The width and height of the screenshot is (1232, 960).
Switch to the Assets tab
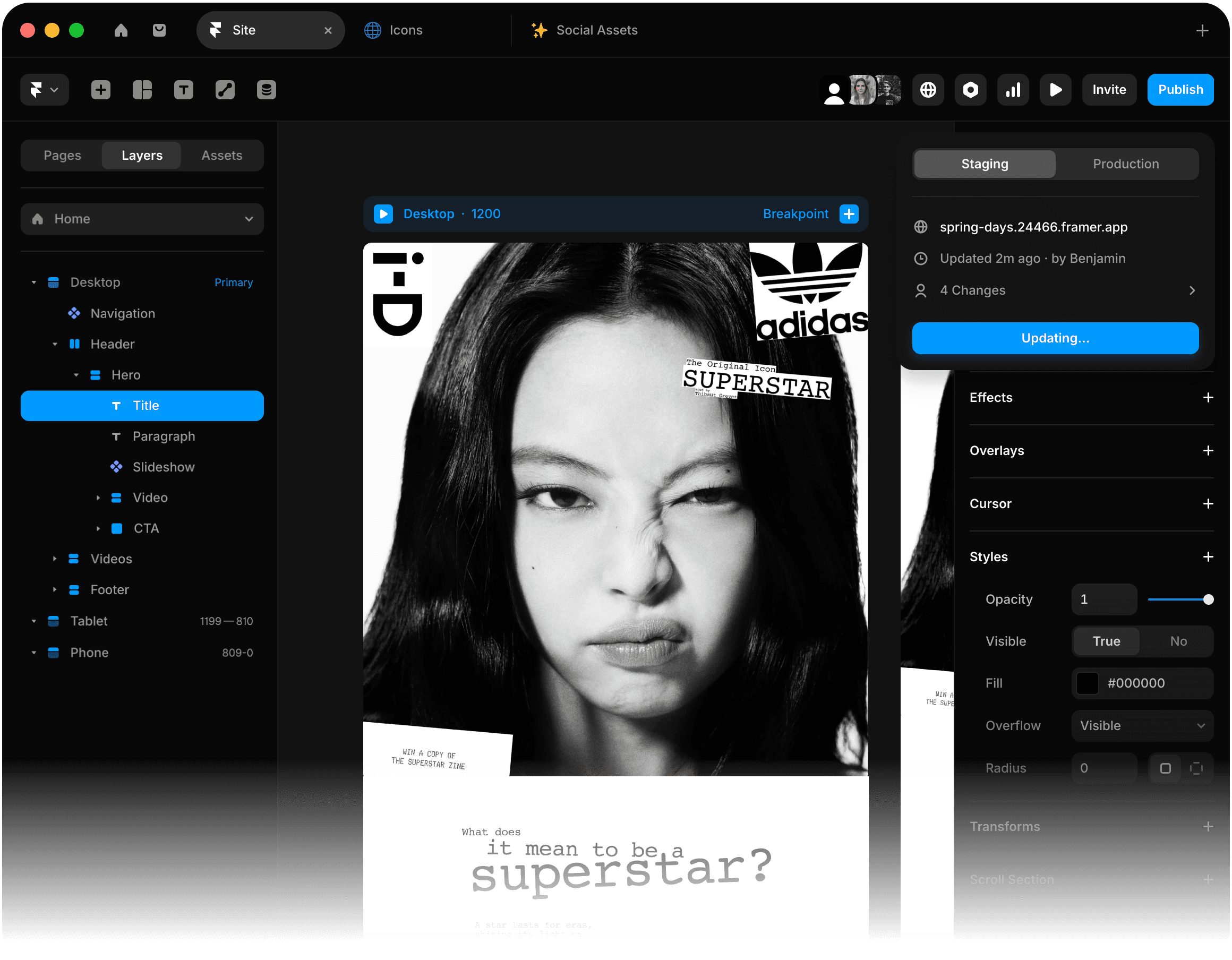coord(221,155)
